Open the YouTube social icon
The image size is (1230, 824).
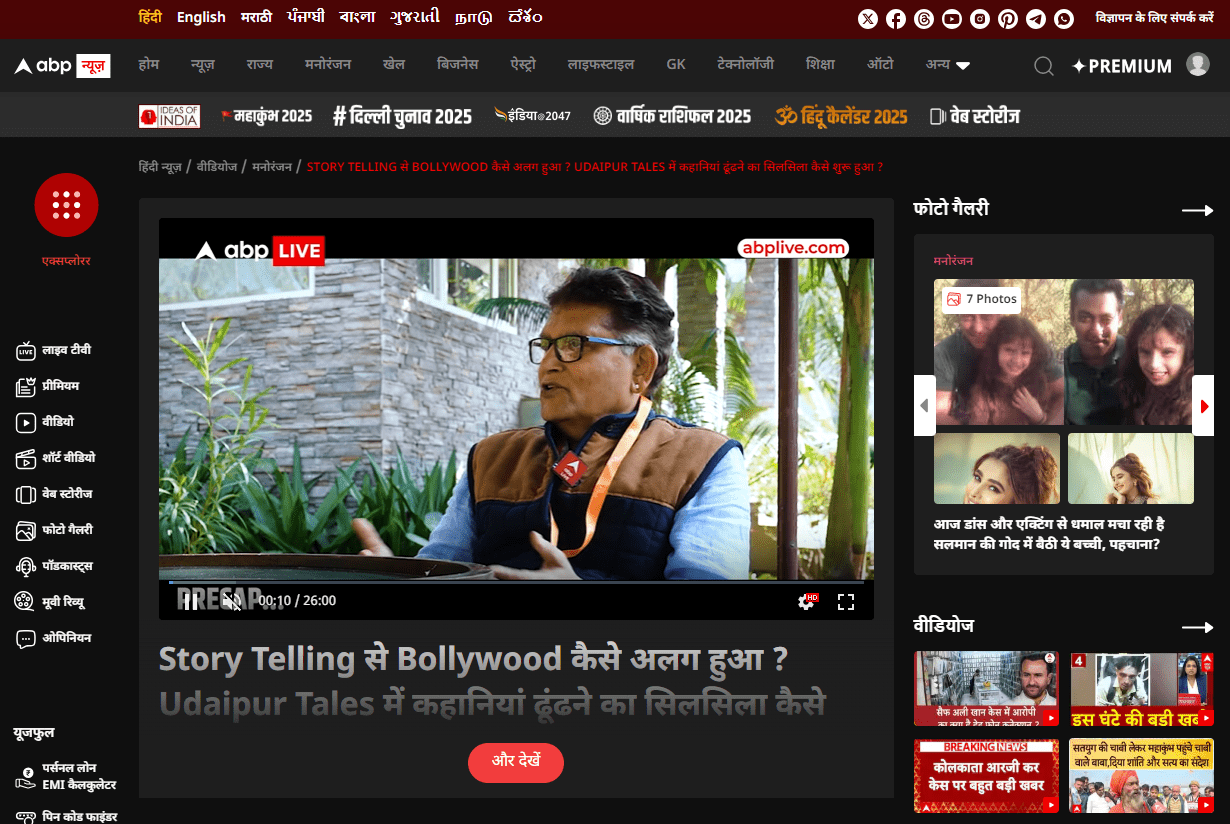pos(952,19)
